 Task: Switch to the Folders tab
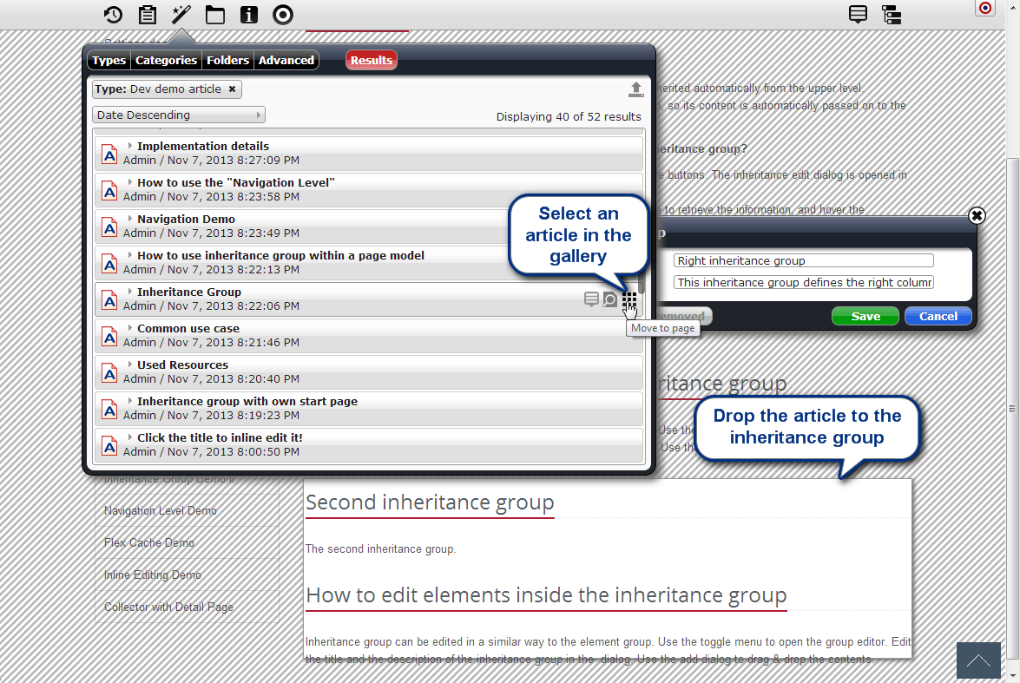click(228, 60)
